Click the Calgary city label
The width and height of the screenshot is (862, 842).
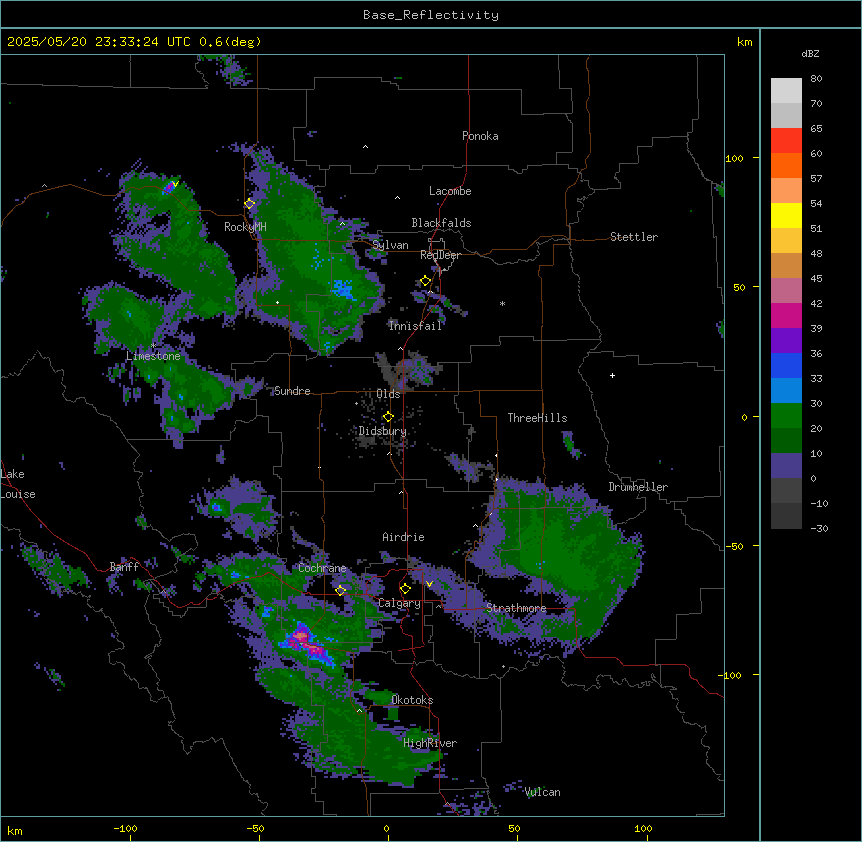click(x=400, y=603)
